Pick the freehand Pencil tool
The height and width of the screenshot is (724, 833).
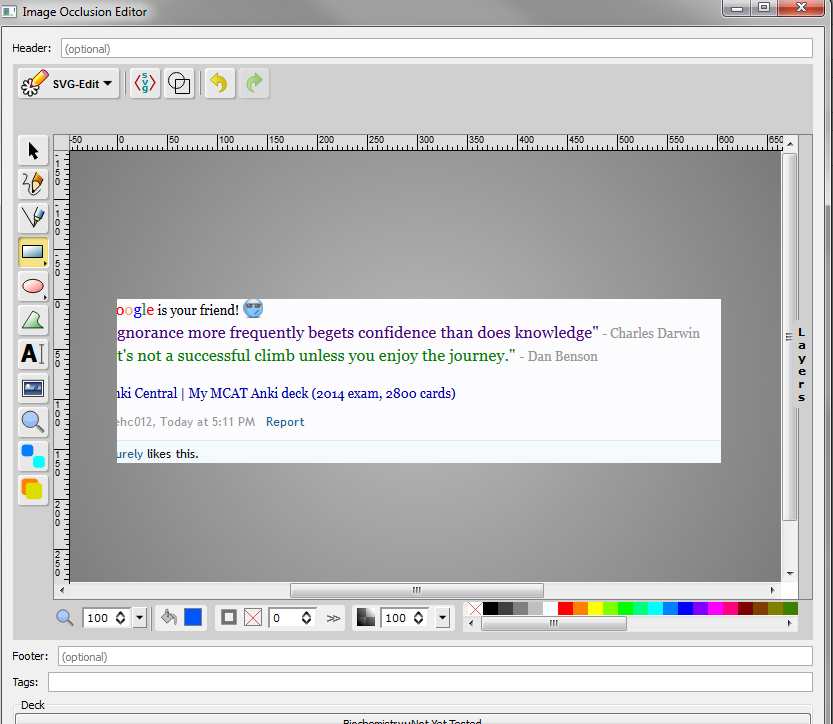click(33, 184)
